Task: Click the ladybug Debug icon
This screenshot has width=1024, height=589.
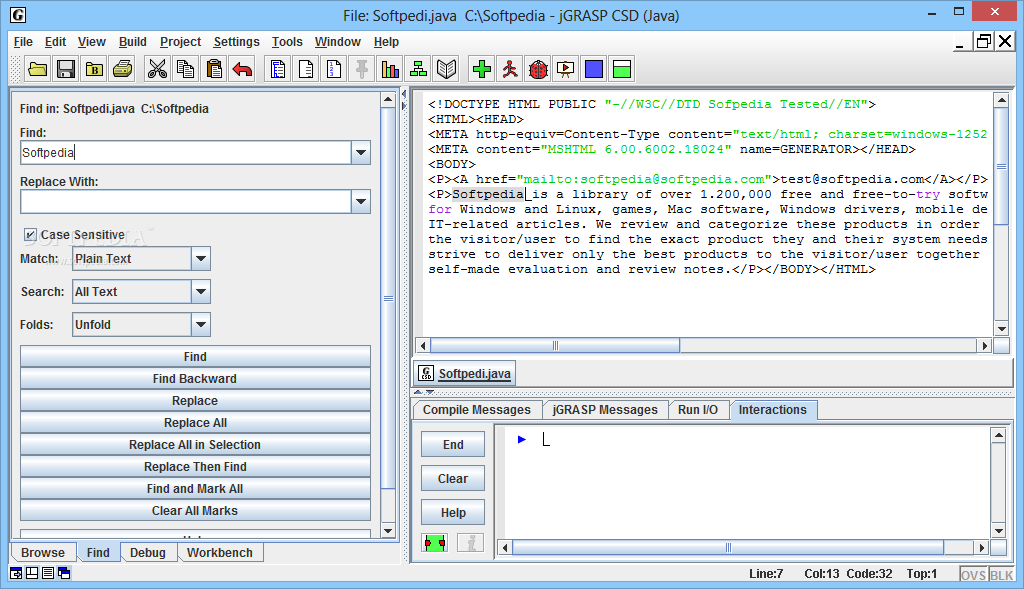Action: (537, 69)
